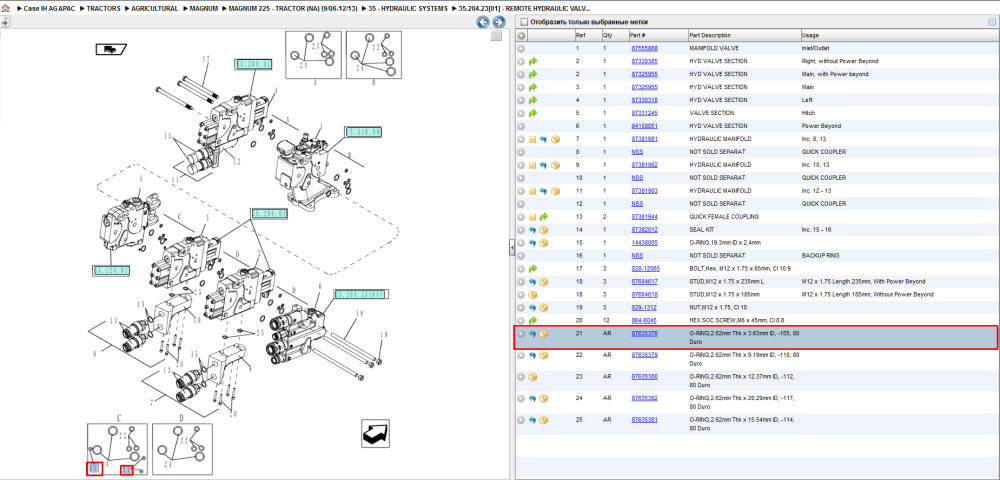Open the AGRICULTURAL breadcrumb level
Viewport: 1000px width, 480px height.
pos(154,9)
